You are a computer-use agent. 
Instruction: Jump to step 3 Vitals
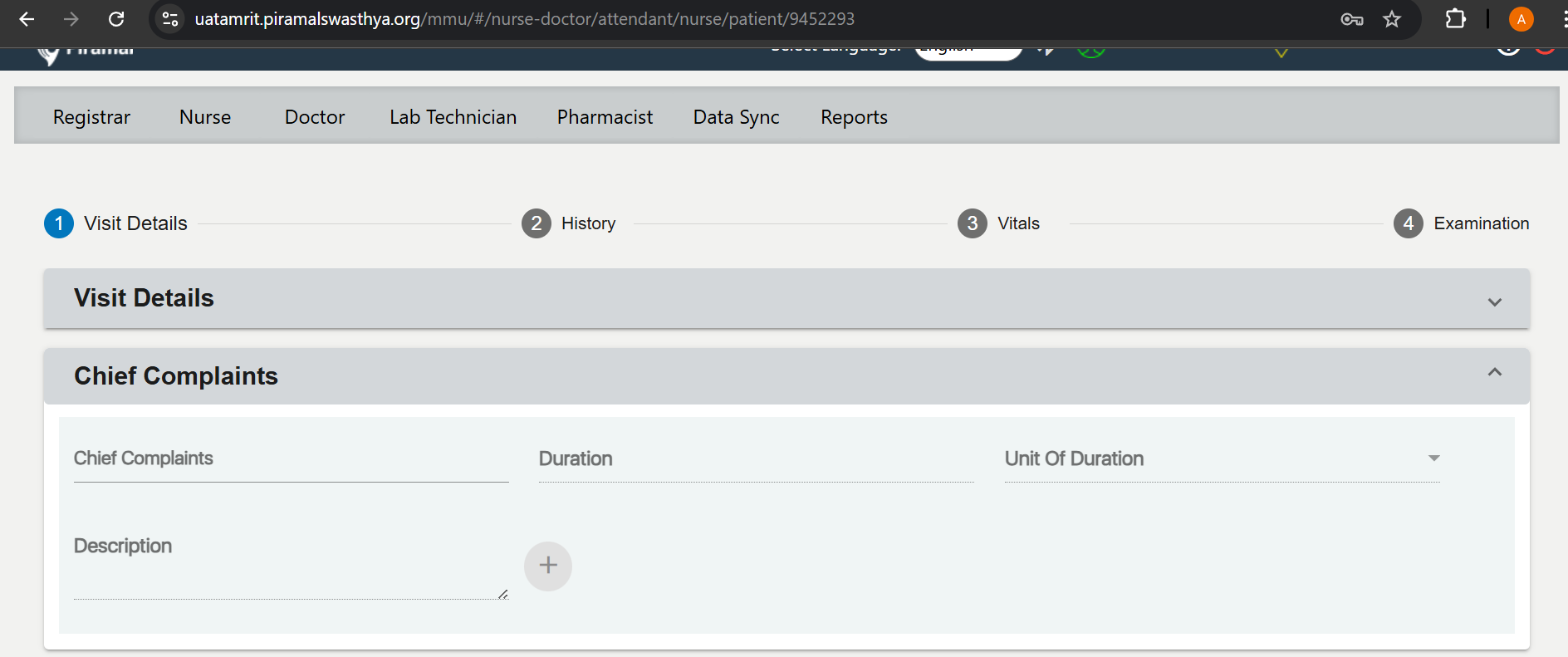click(999, 223)
